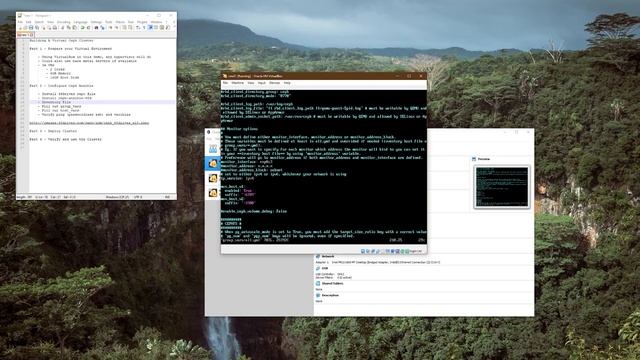Open the Shared Folders section header
This screenshot has width=640, height=360.
tap(332, 283)
